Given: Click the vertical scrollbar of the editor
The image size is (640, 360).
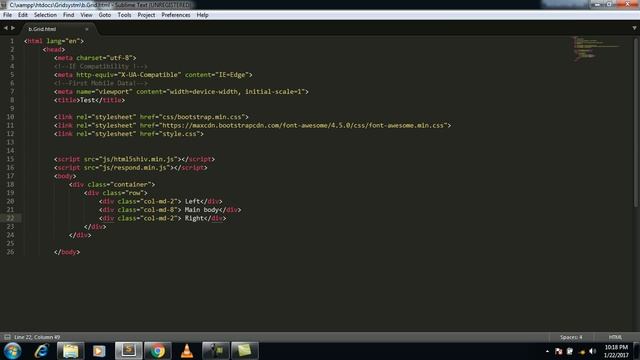Looking at the screenshot, I should coord(636,122).
